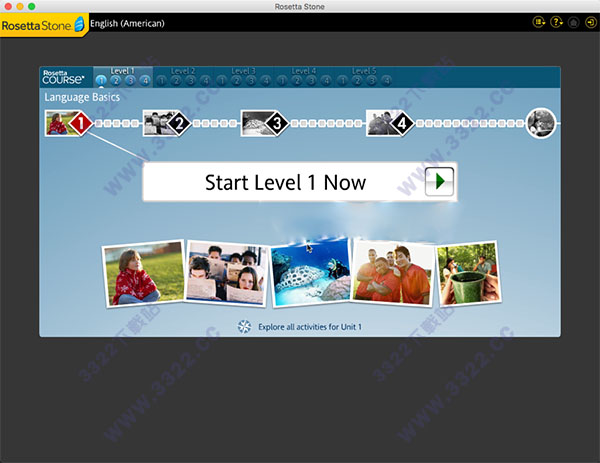
Task: Select Unit 4 circle under Level 2
Action: click(205, 81)
